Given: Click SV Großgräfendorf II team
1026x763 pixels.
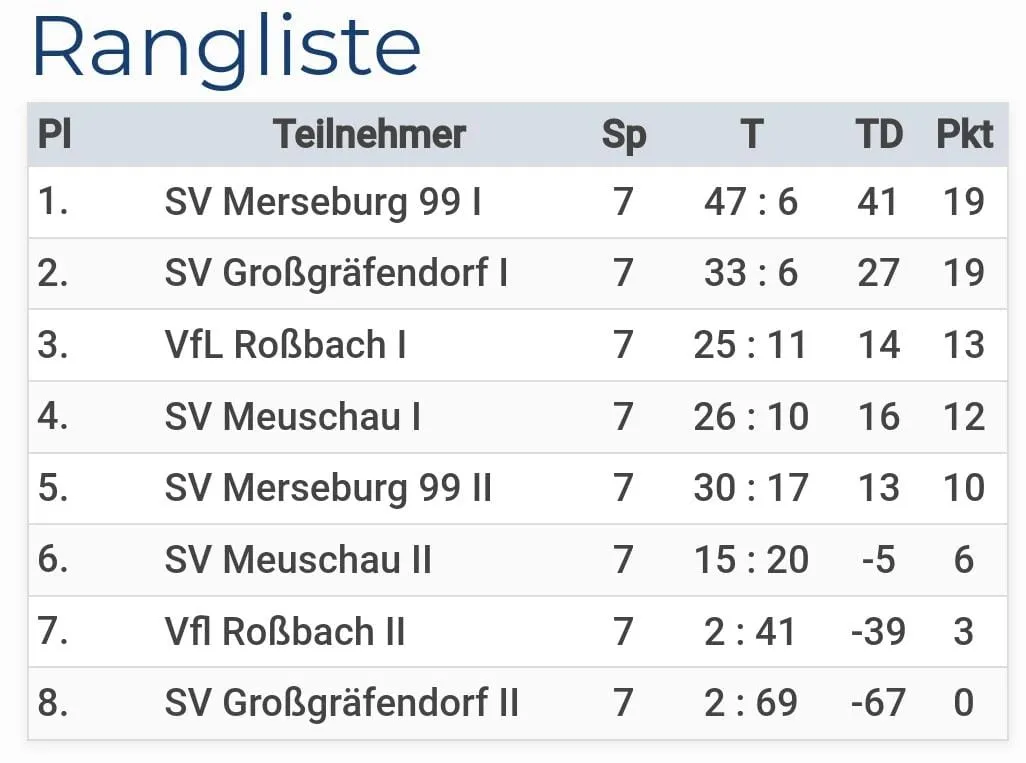Looking at the screenshot, I should (x=341, y=702).
